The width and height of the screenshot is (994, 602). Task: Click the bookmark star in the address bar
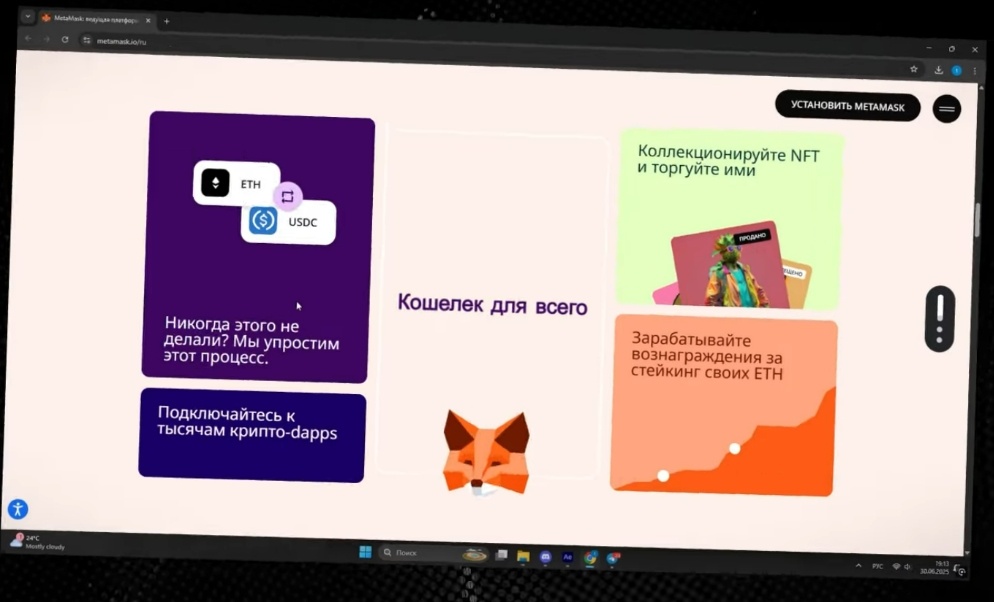click(x=914, y=69)
